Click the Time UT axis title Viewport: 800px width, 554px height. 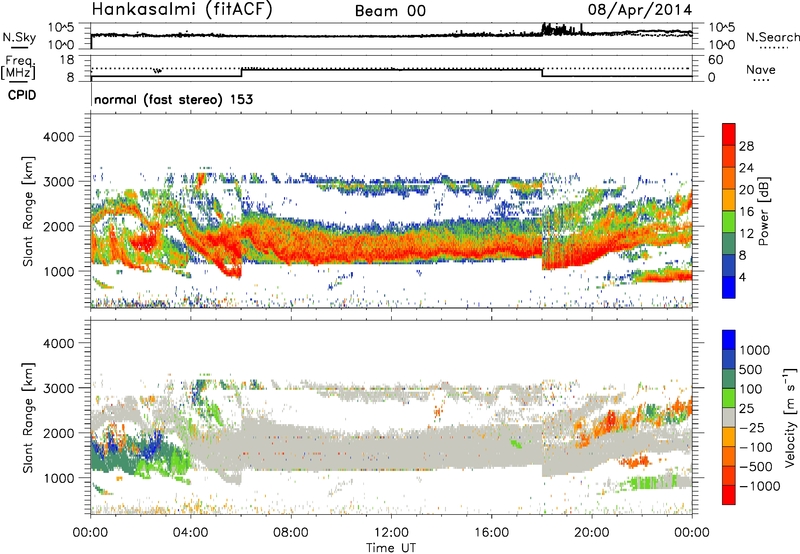coord(391,548)
